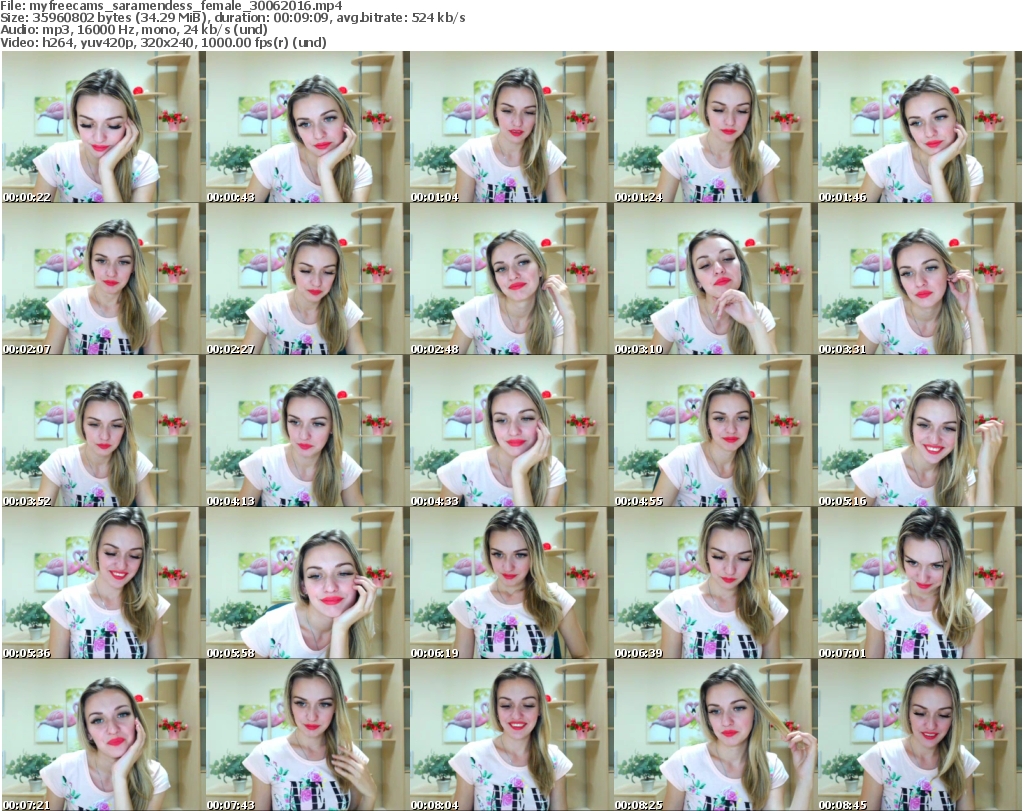Click the thumbnail stamped 00:06:39

click(715, 583)
